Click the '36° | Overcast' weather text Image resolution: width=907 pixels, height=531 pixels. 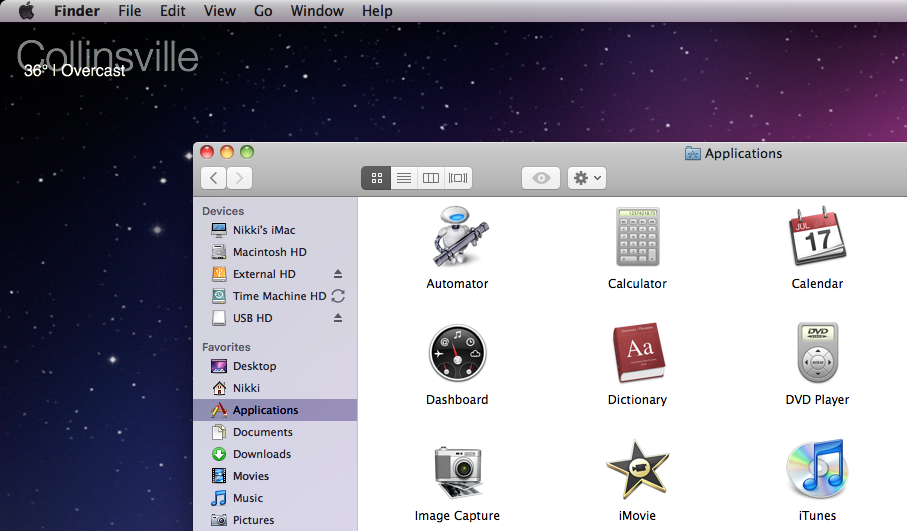coord(75,71)
